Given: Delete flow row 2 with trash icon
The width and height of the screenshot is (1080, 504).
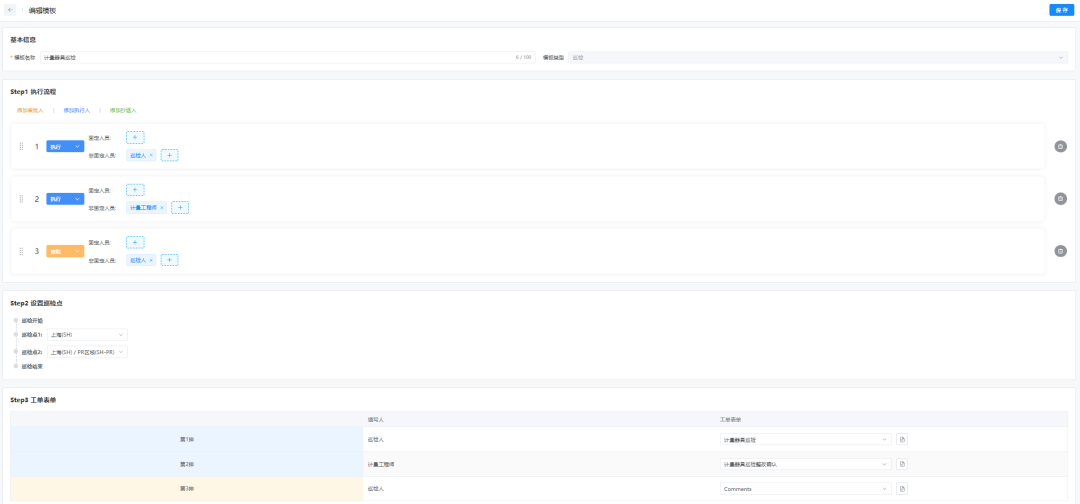Looking at the screenshot, I should pos(1061,198).
